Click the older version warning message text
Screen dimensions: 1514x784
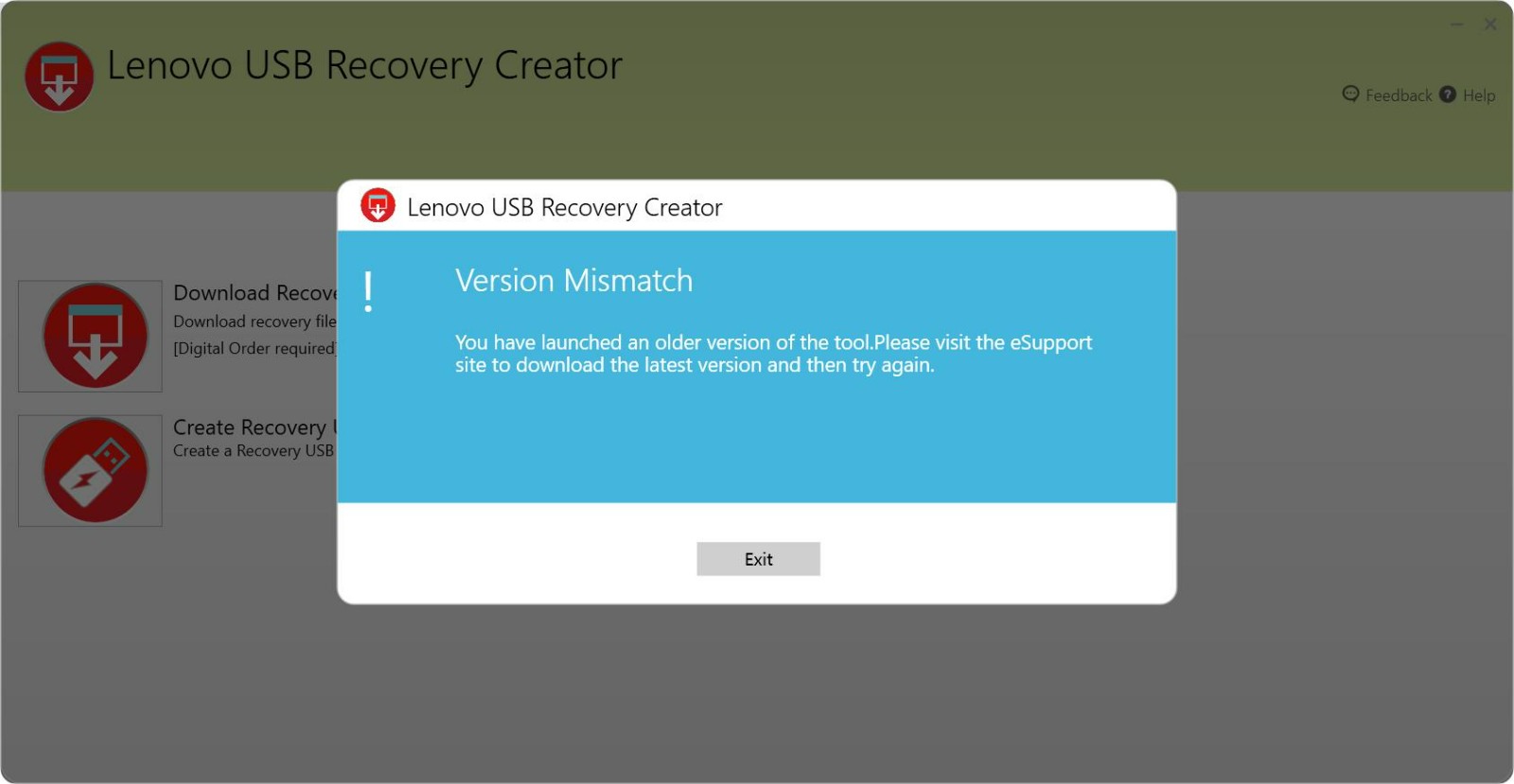pyautogui.click(x=773, y=354)
